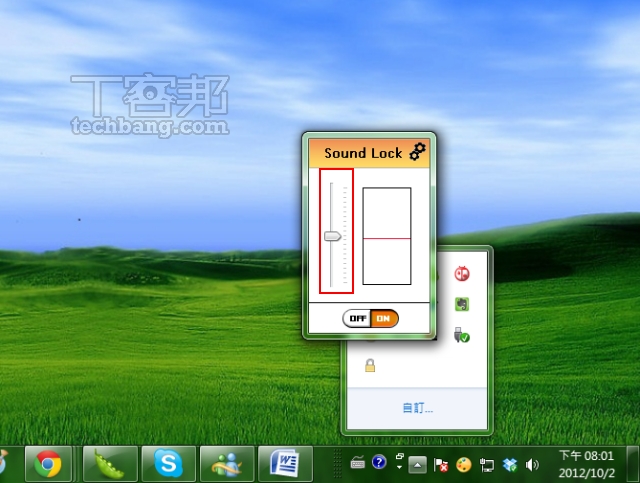Open Skype from the taskbar
The width and height of the screenshot is (640, 483).
pos(169,464)
